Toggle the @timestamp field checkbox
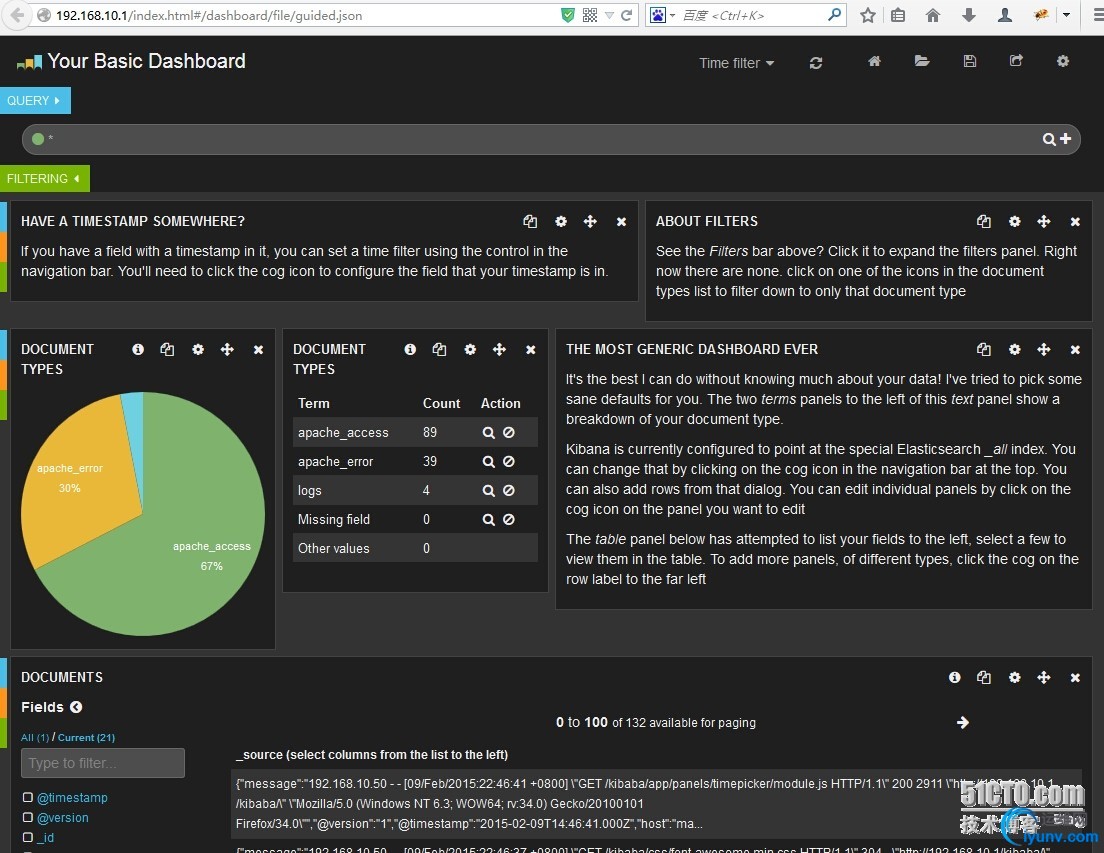Viewport: 1104px width, 853px height. point(28,798)
